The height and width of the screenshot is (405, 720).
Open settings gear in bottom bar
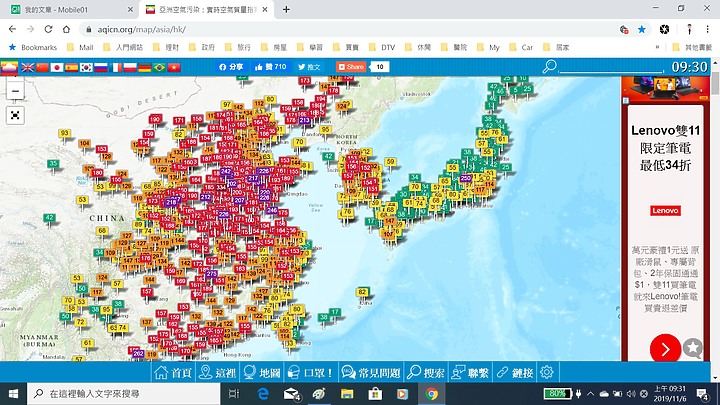click(546, 372)
